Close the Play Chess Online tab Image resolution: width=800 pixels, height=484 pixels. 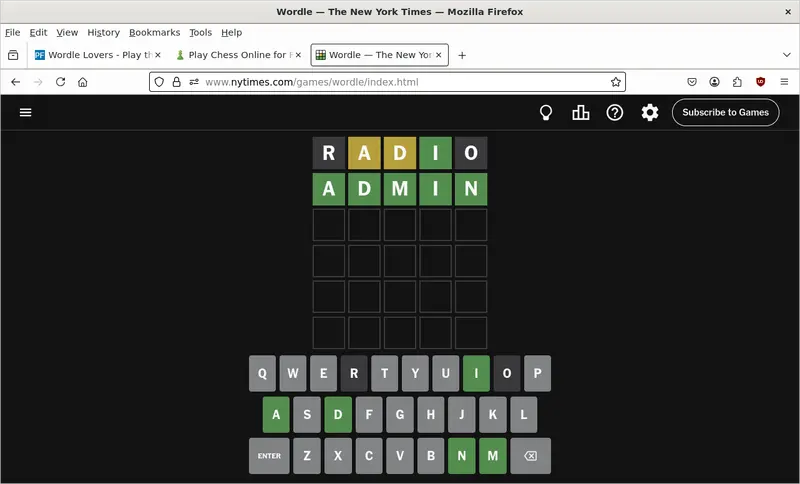[298, 55]
